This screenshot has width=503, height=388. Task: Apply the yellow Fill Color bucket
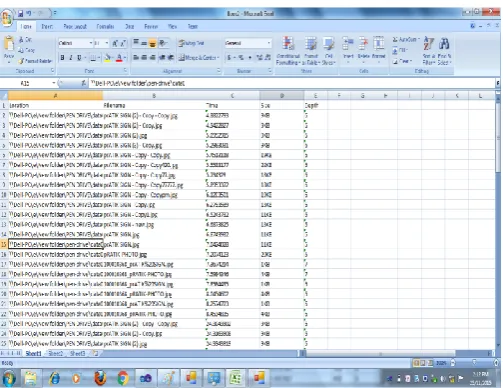[x=107, y=58]
